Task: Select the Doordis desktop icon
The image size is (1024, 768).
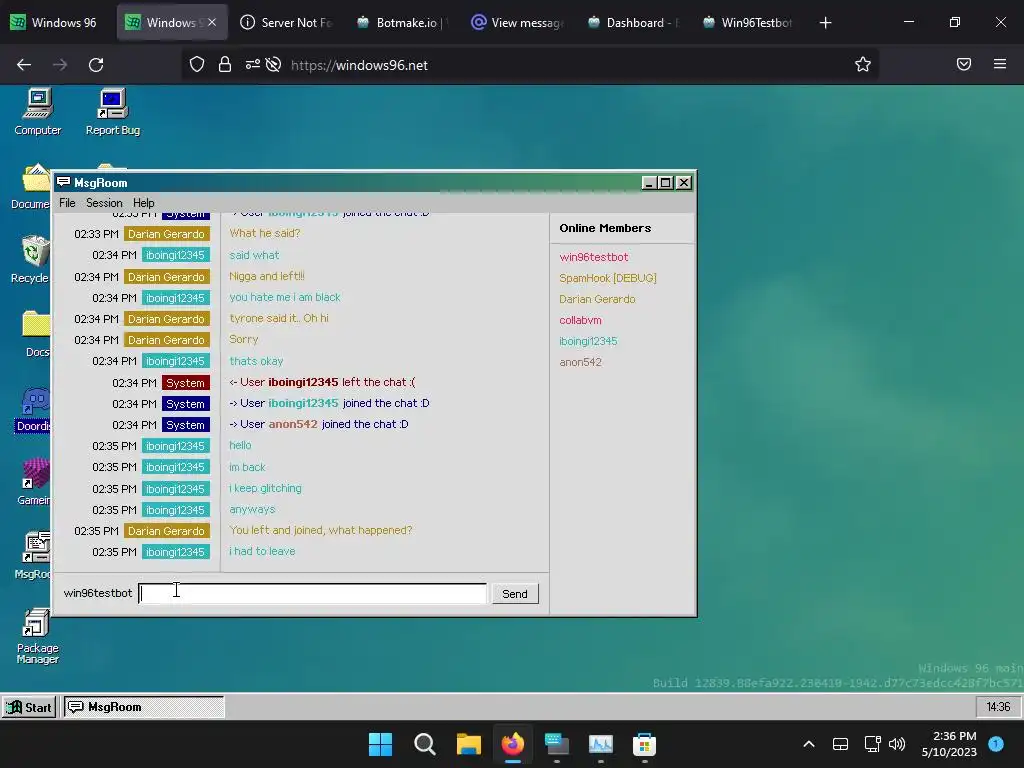Action: pyautogui.click(x=33, y=409)
